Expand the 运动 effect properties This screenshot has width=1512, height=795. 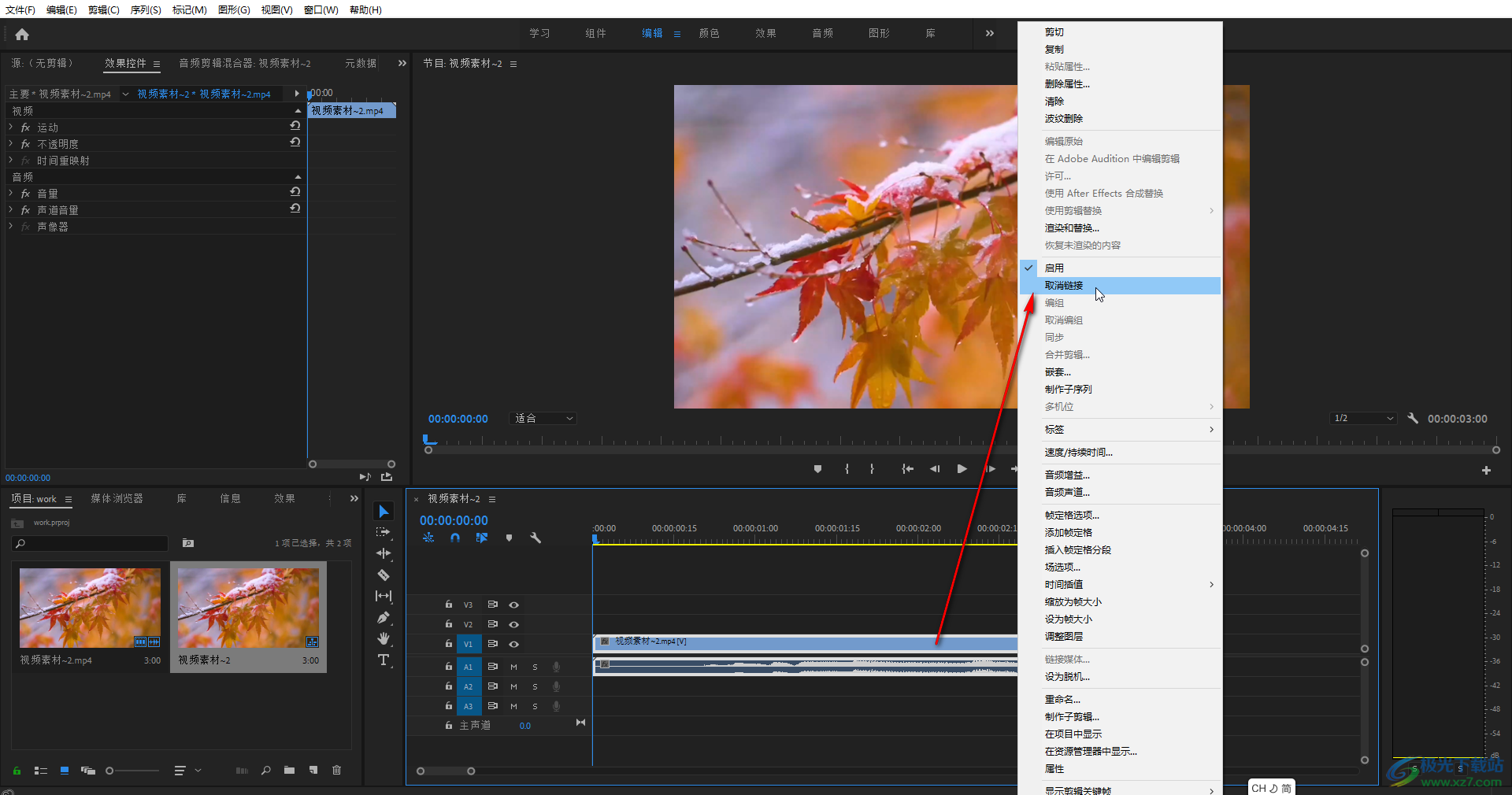(x=11, y=127)
